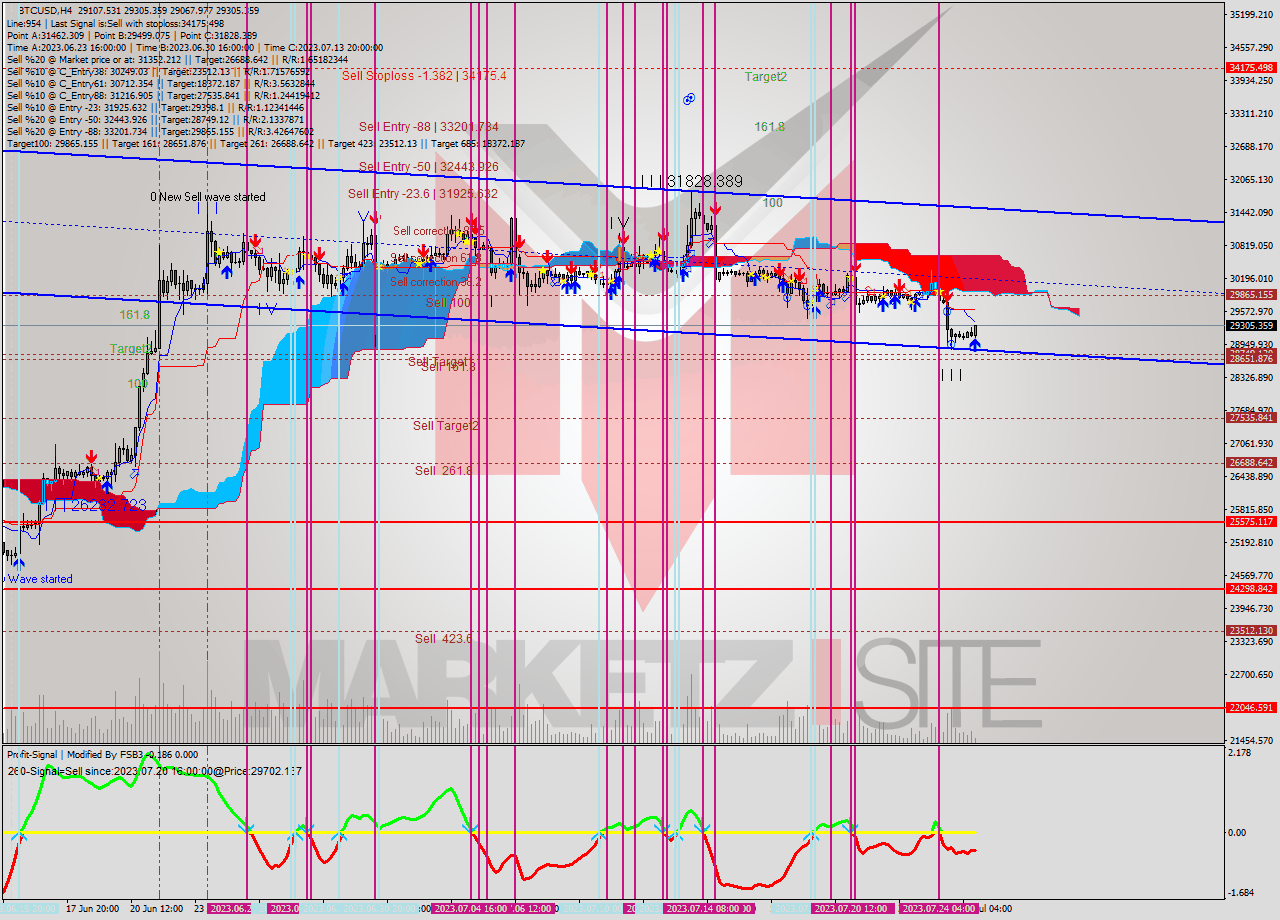
Task: Click the 0 New Sell wave started annotation
Action: (x=208, y=197)
